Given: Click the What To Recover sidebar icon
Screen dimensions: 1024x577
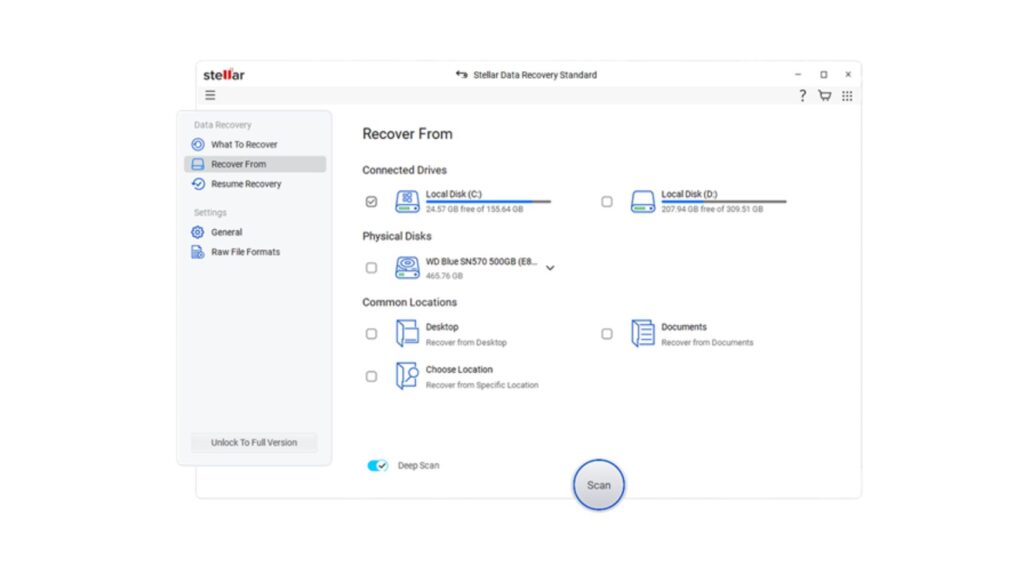Looking at the screenshot, I should click(198, 144).
